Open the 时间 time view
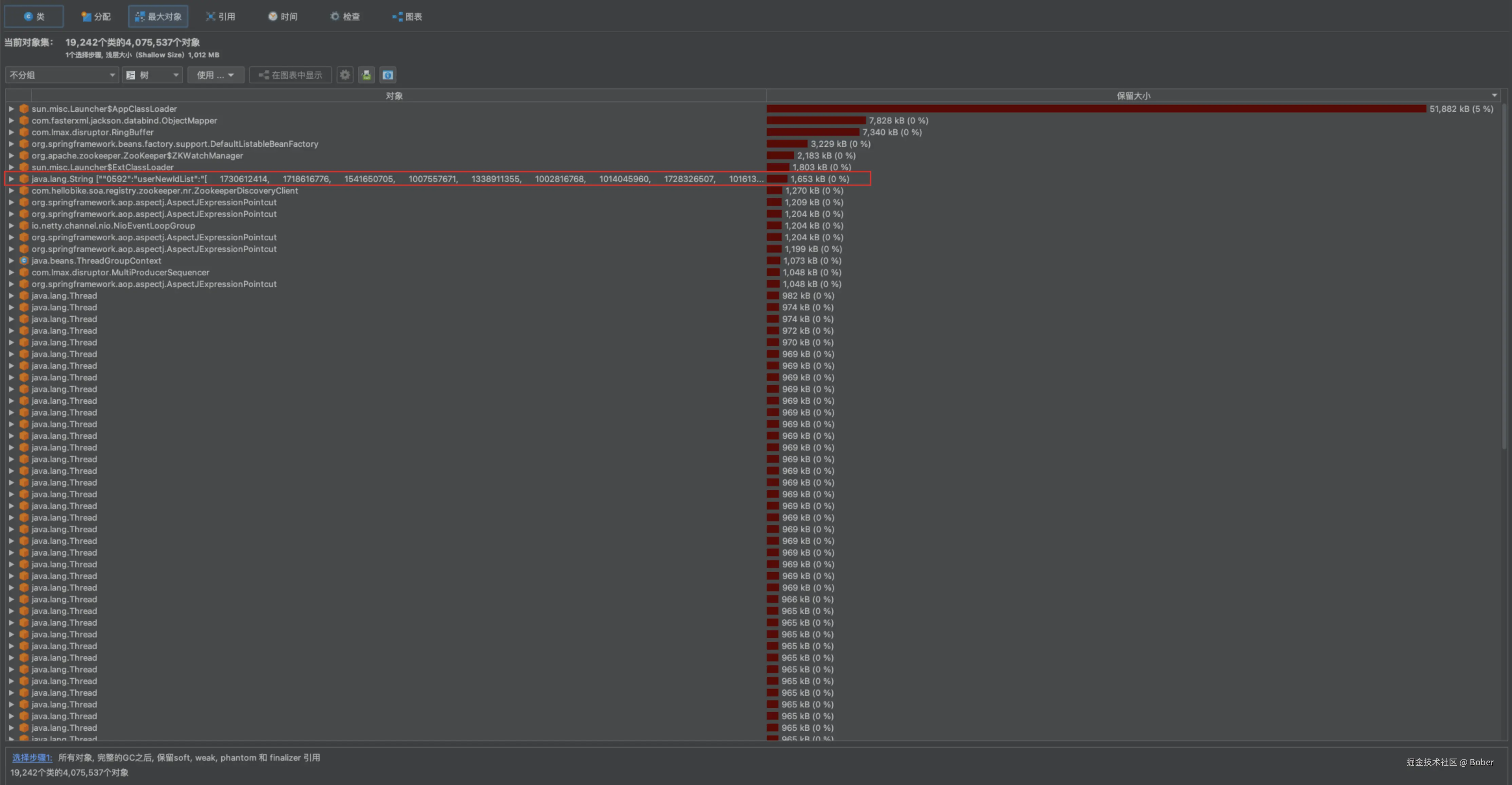The height and width of the screenshot is (785, 1512). pyautogui.click(x=282, y=16)
